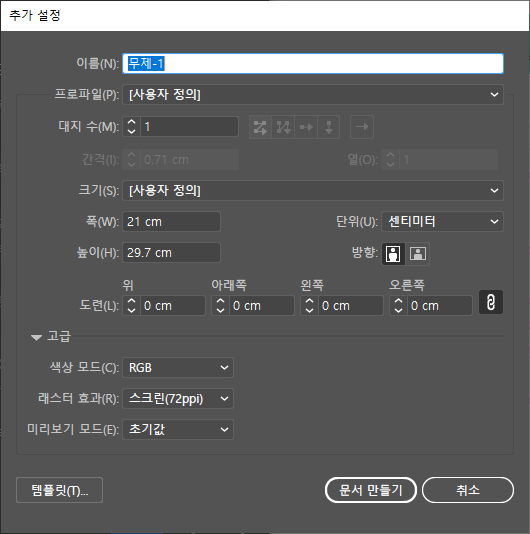Viewport: 530px width, 534px height.
Task: Click the 폭 width field
Action: tap(171, 222)
